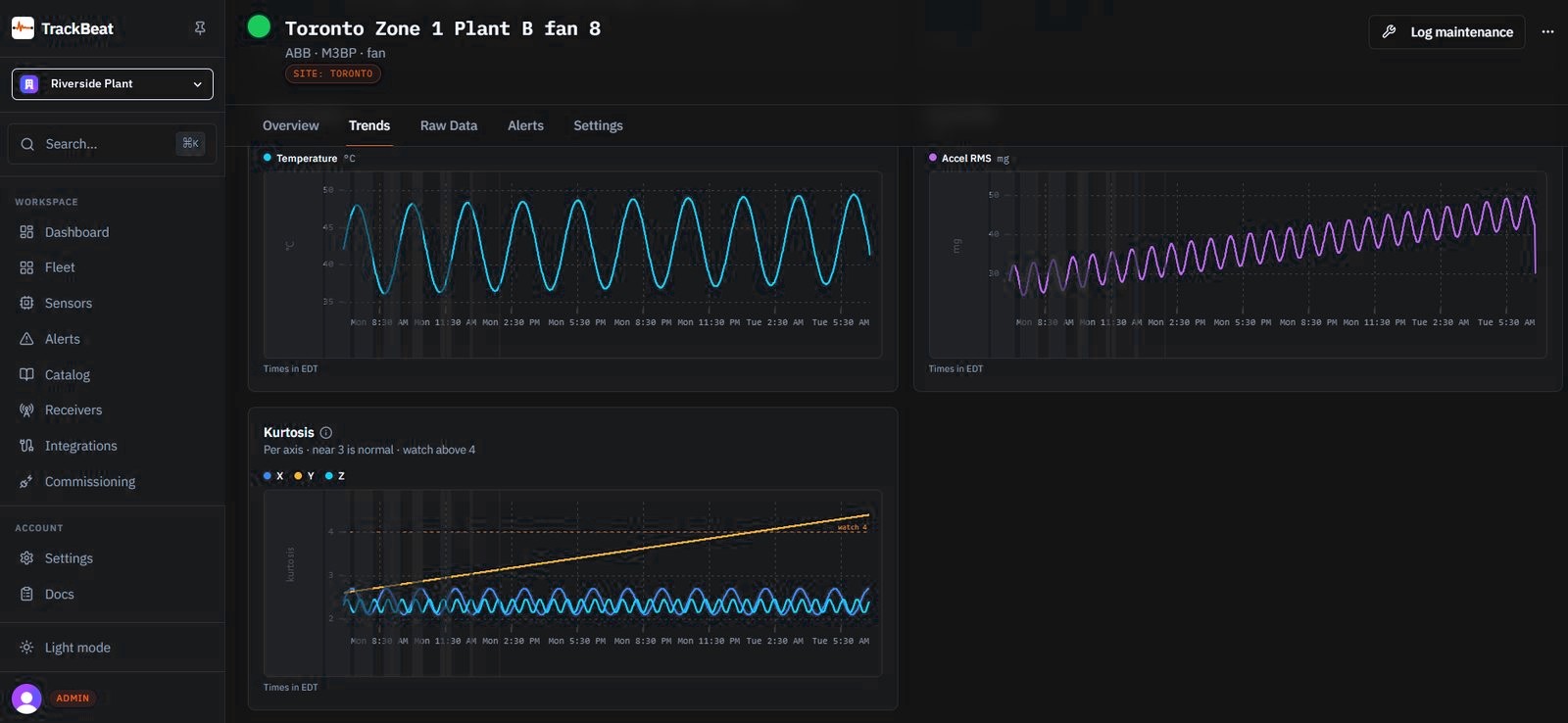Click the pin sidebar icon

click(200, 28)
